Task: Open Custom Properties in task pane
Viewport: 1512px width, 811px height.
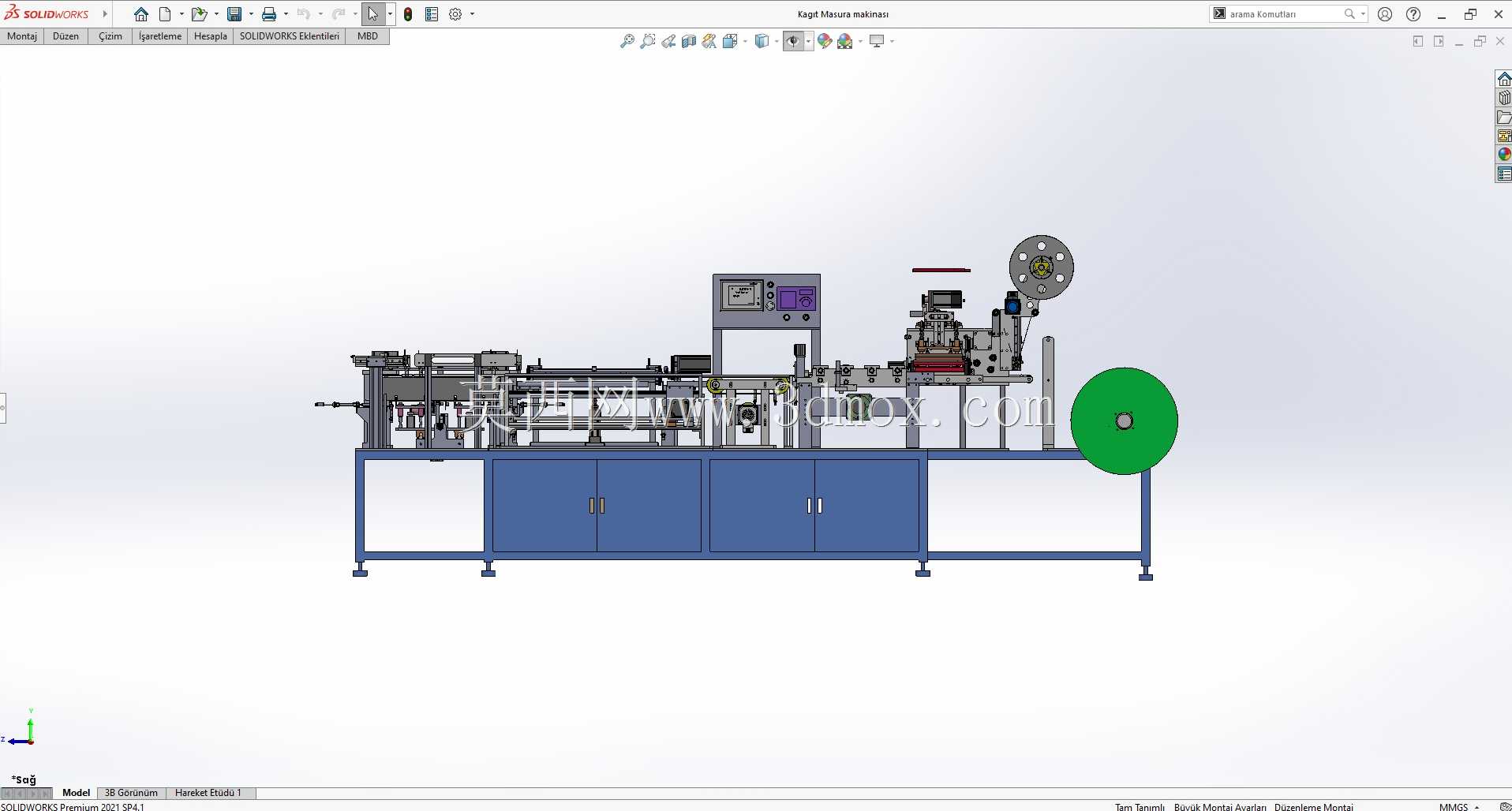Action: [1504, 174]
